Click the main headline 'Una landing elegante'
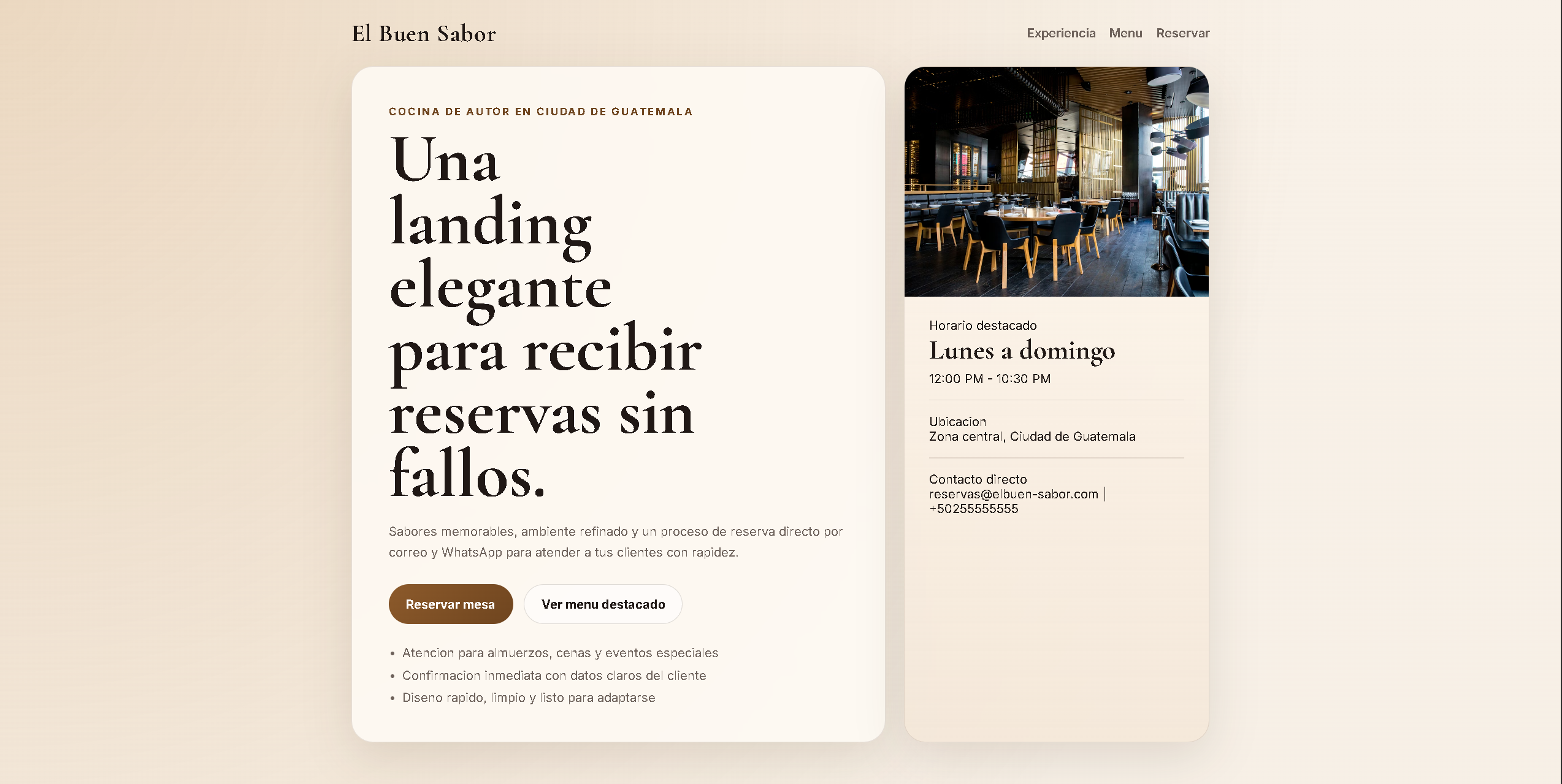 click(x=545, y=317)
